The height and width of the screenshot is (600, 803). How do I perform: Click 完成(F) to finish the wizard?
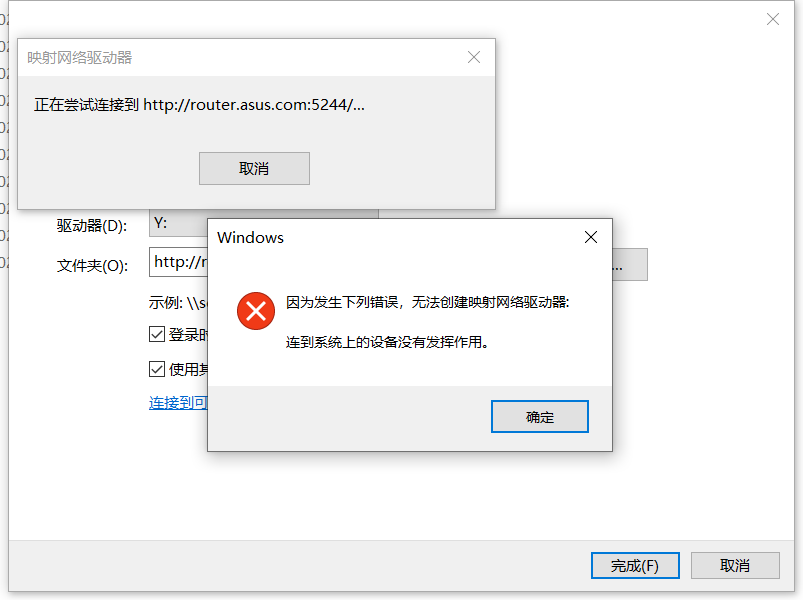(635, 566)
